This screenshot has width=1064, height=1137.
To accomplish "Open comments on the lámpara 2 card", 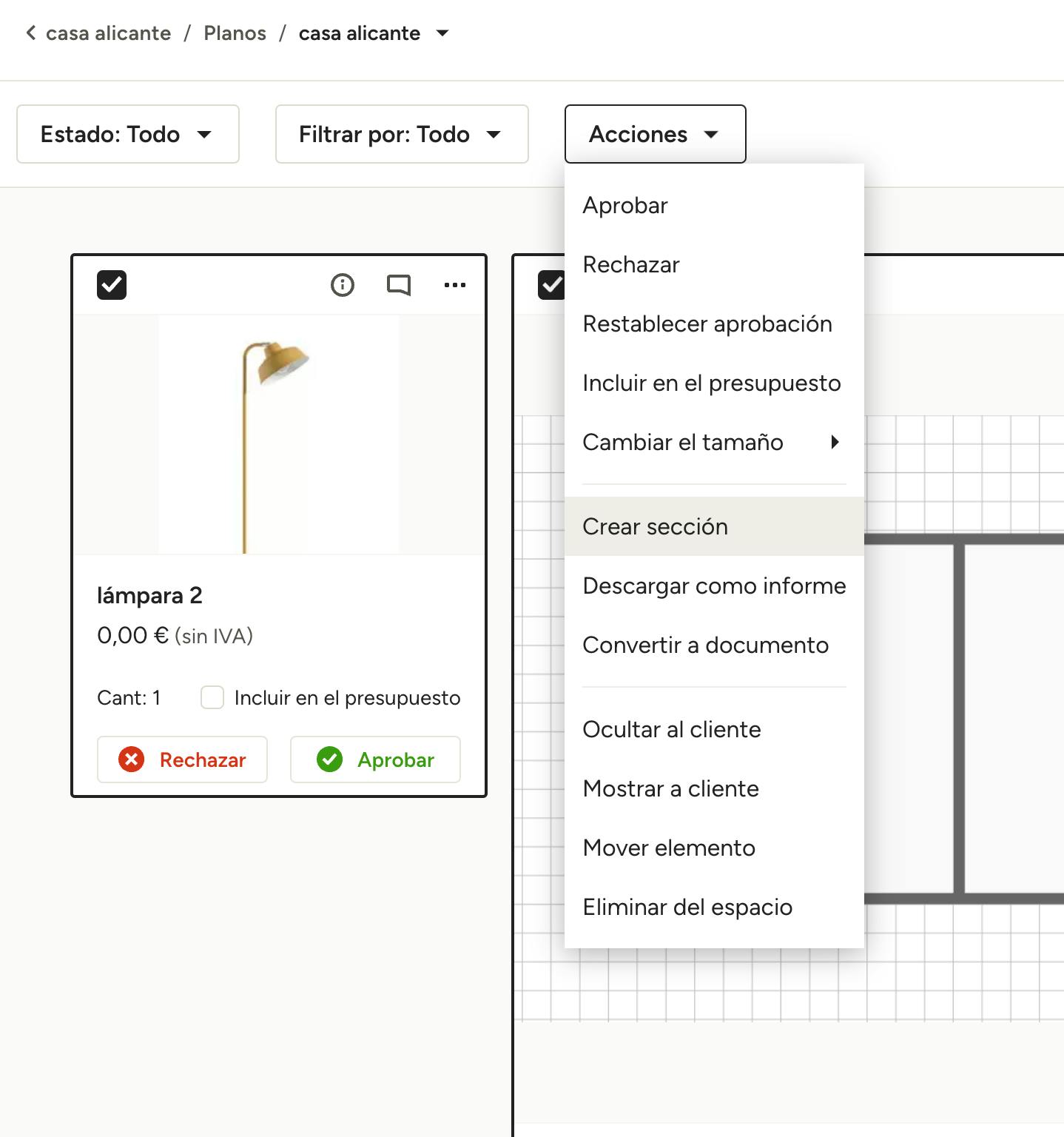I will (x=399, y=285).
